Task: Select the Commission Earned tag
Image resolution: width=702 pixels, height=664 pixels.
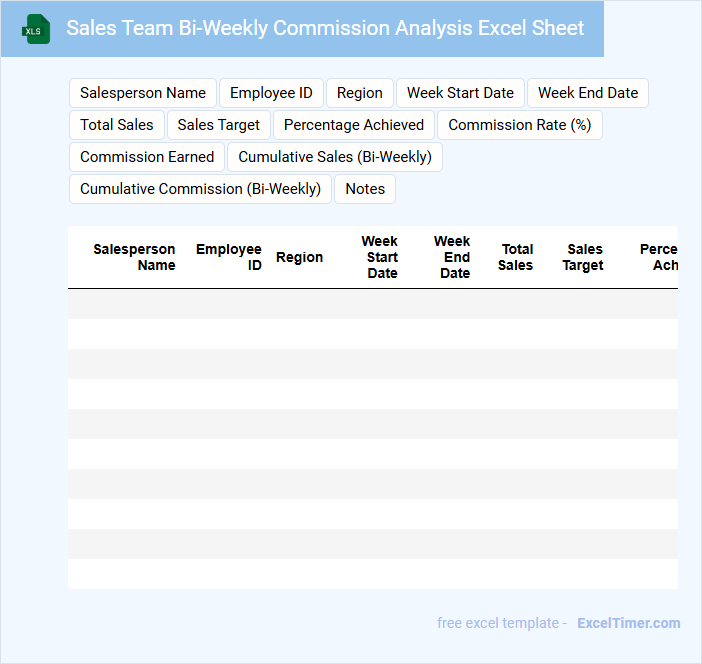Action: 147,157
